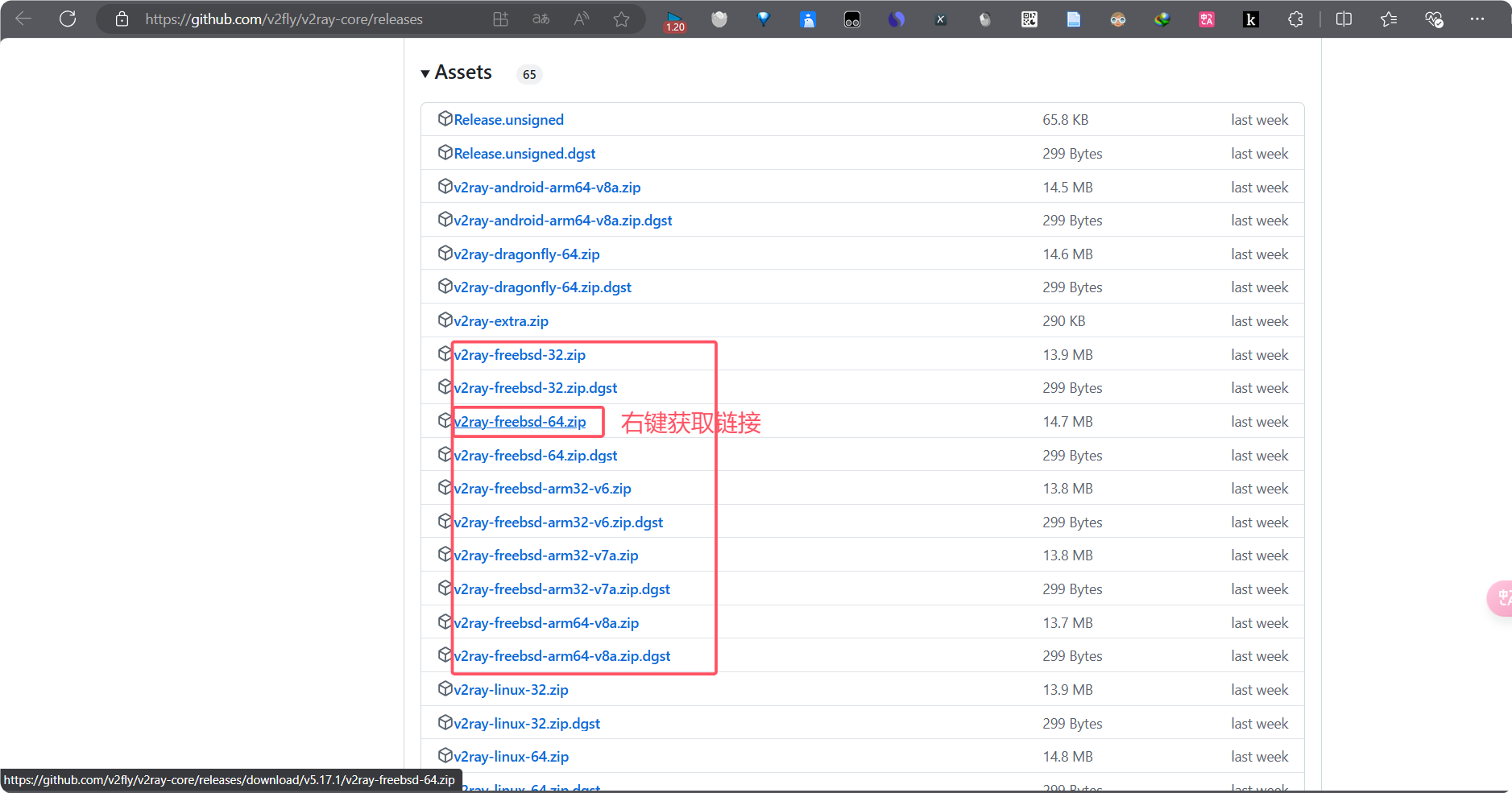Open Release.unsigned asset link
The width and height of the screenshot is (1512, 793).
point(508,120)
